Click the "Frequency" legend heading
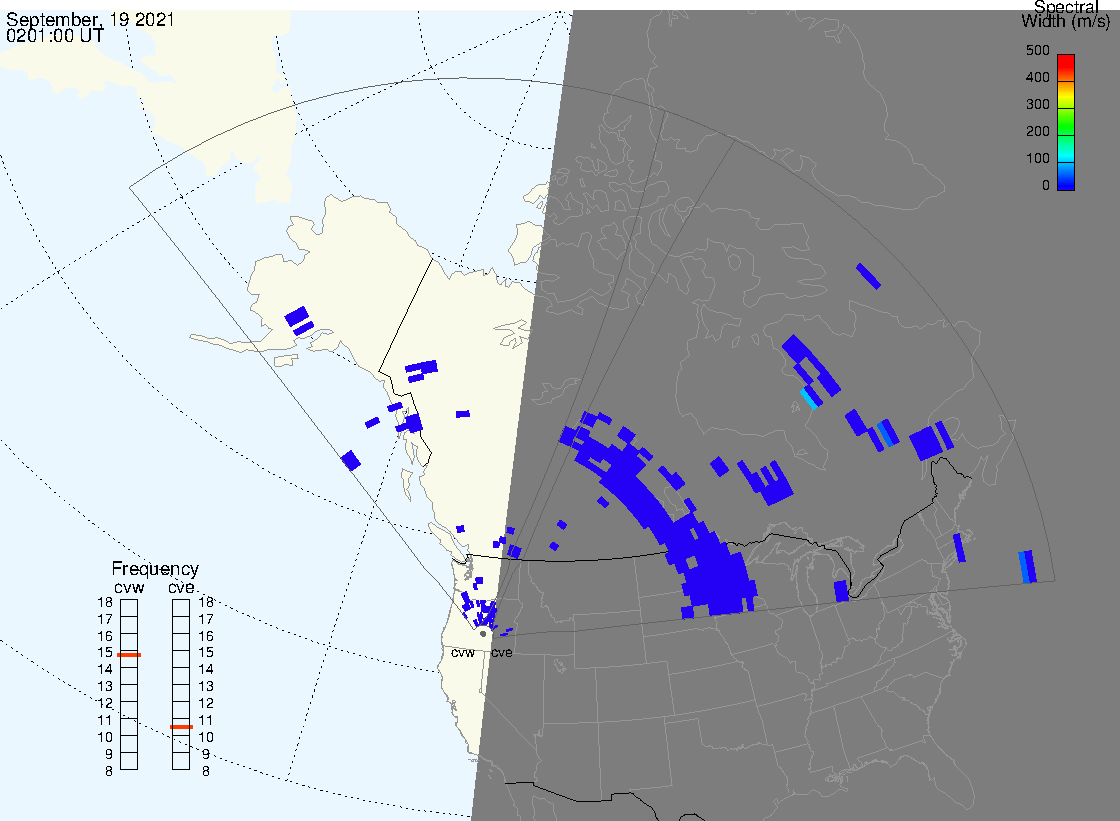Image resolution: width=1120 pixels, height=821 pixels. [x=155, y=569]
